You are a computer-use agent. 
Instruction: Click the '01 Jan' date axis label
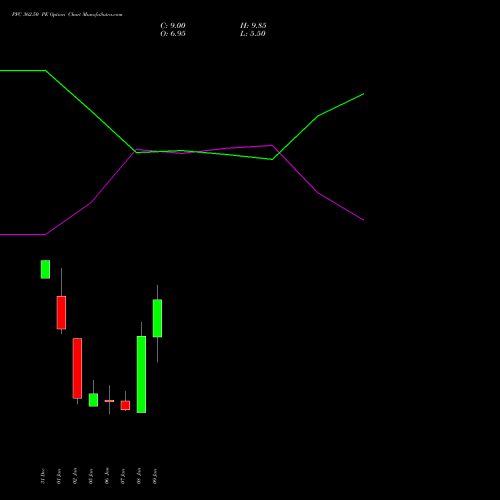(x=59, y=476)
